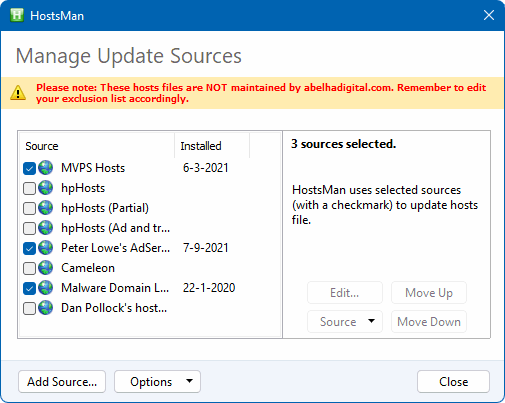505x403 pixels.
Task: Click the Add Source... button
Action: [62, 382]
